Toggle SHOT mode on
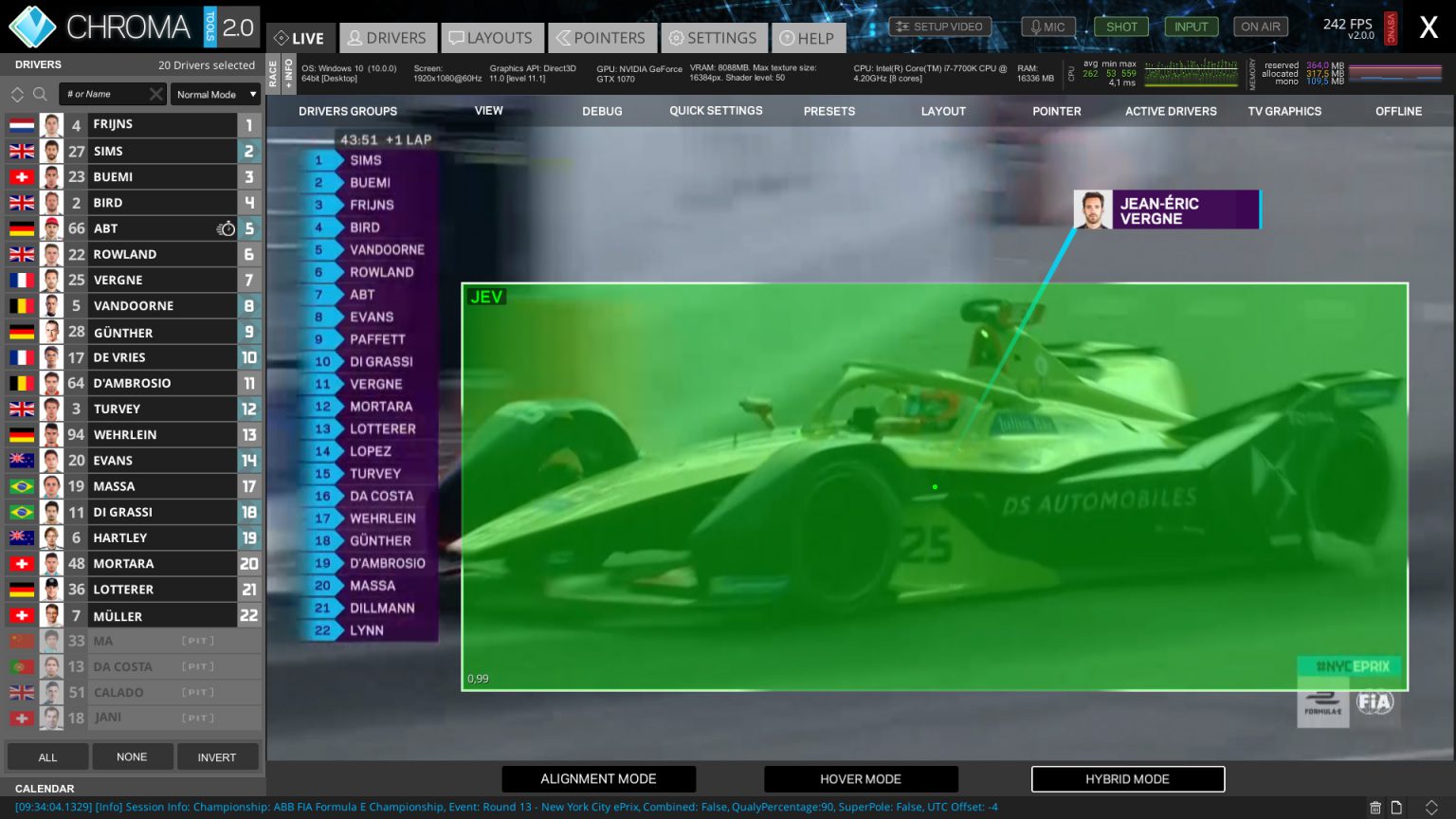Screen dimensions: 1456x819 click(x=1120, y=27)
